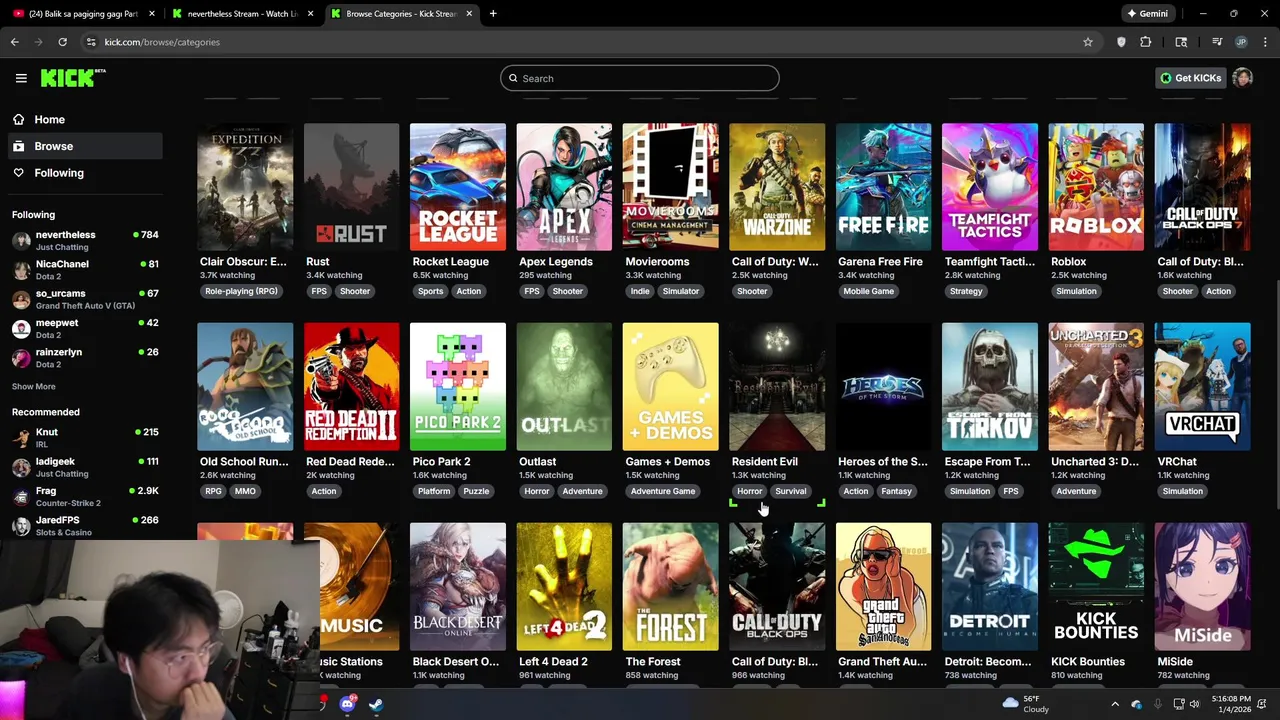
Task: Open the VRChat category cover
Action: tap(1202, 387)
